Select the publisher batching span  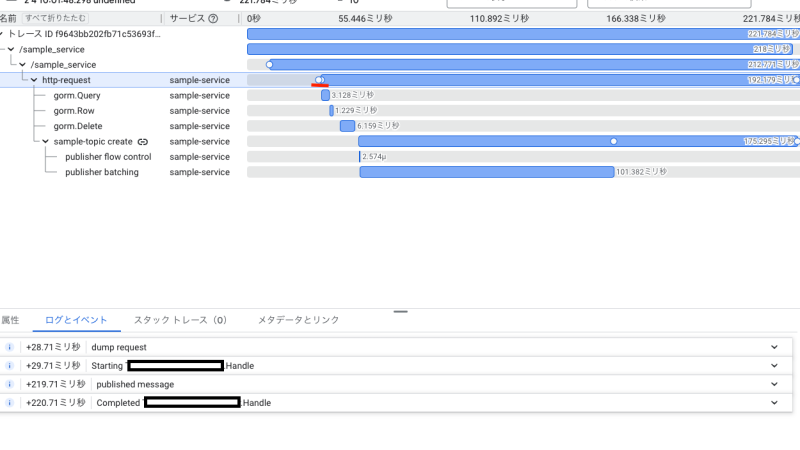(400, 172)
